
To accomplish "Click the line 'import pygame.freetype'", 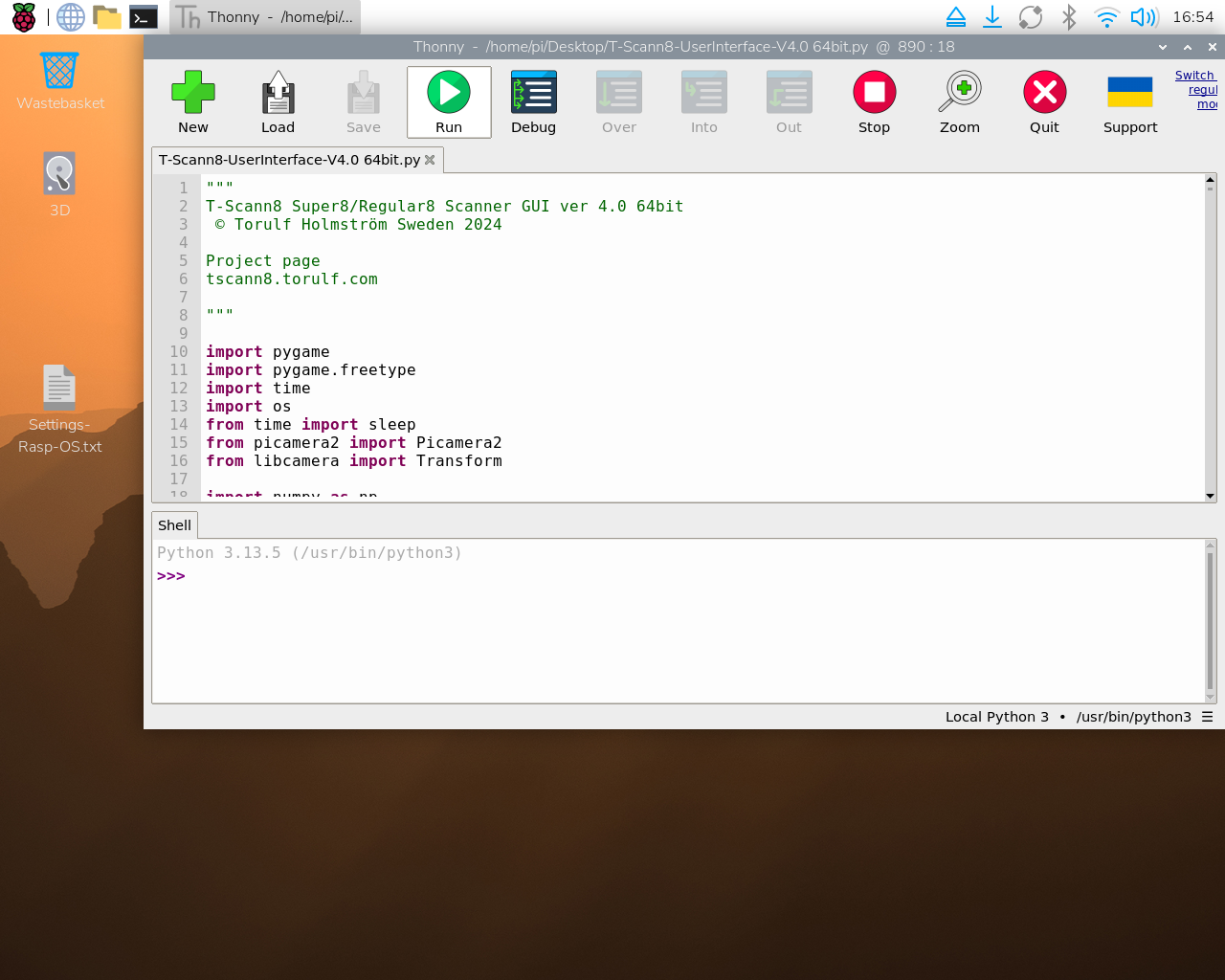I will pos(311,370).
